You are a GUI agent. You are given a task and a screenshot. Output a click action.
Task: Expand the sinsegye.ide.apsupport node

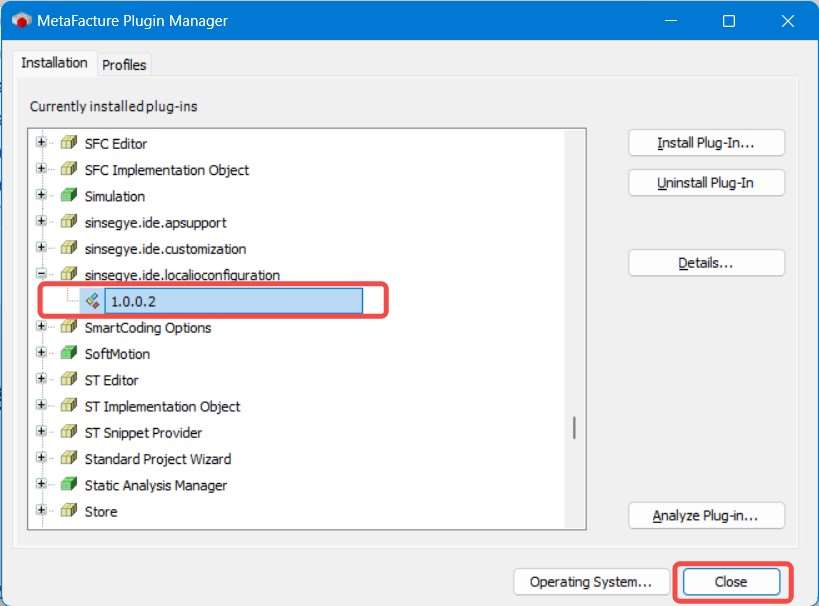pyautogui.click(x=41, y=222)
